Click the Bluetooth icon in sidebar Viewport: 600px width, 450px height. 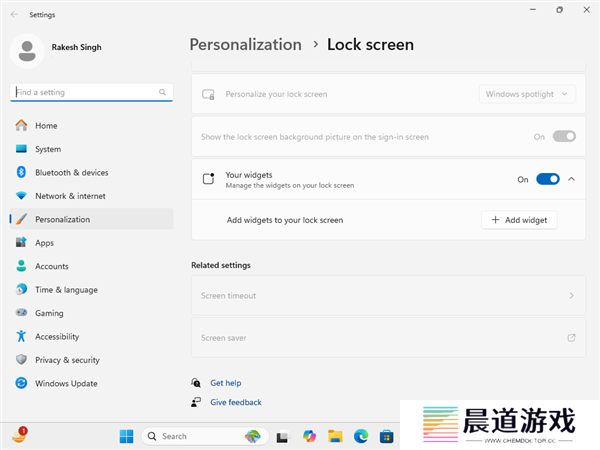(x=21, y=172)
